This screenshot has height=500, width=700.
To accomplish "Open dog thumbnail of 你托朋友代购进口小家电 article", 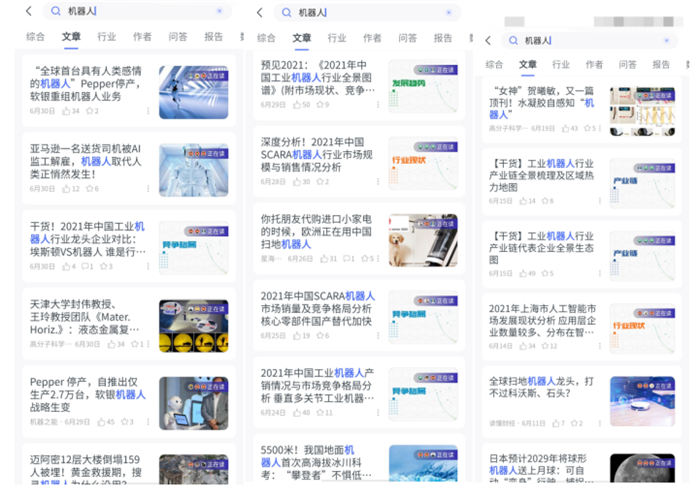I will point(423,240).
